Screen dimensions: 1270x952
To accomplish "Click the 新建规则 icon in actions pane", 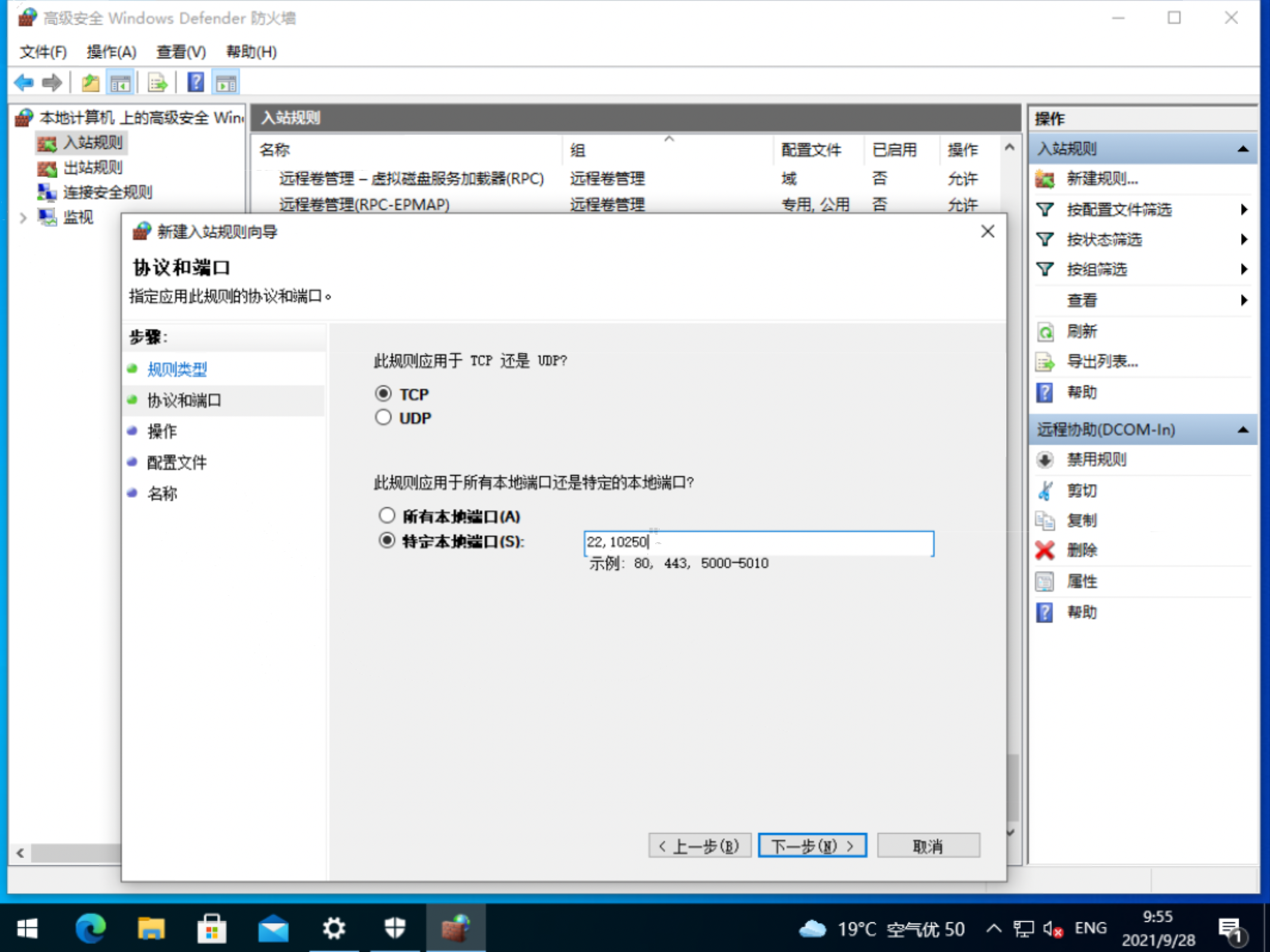I will [x=1045, y=179].
